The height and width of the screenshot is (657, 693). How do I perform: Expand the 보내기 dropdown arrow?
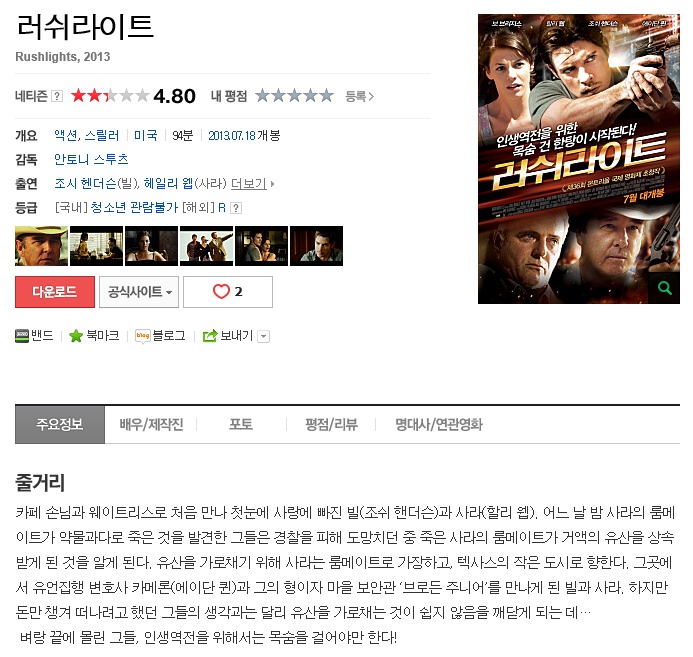coord(263,337)
